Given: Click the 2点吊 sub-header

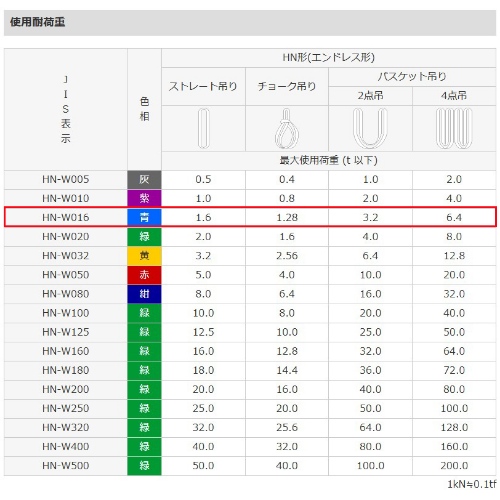Looking at the screenshot, I should [370, 96].
